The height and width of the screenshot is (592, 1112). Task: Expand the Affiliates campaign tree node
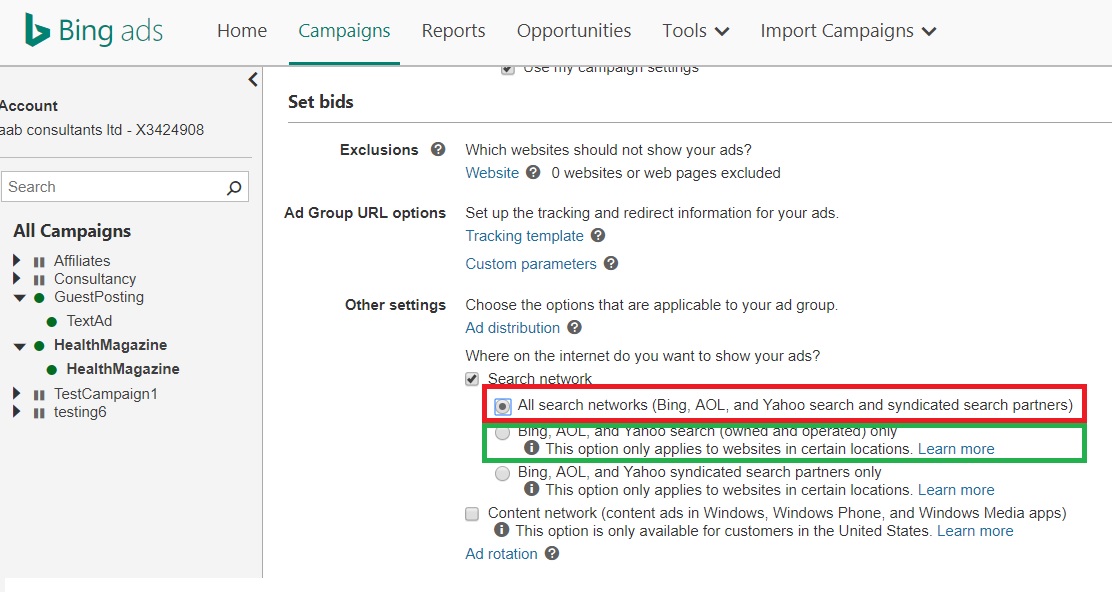(x=17, y=260)
